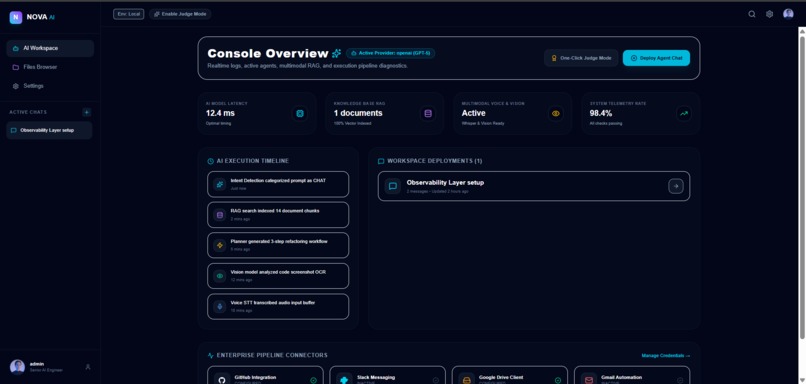806x384 pixels.
Task: Toggle Google Drive Client status indicator
Action: tap(558, 380)
